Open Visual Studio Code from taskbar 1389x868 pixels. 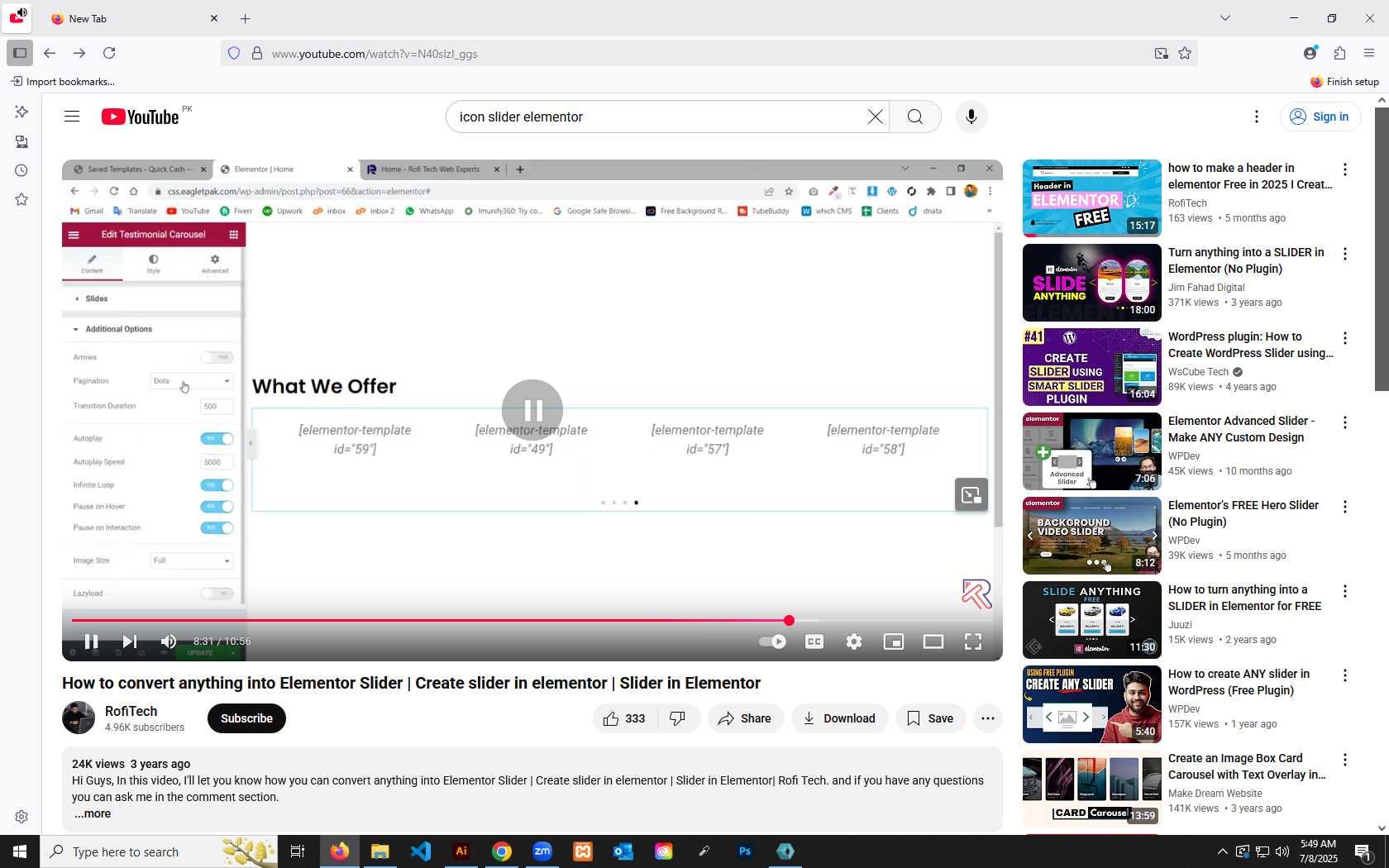[x=421, y=851]
